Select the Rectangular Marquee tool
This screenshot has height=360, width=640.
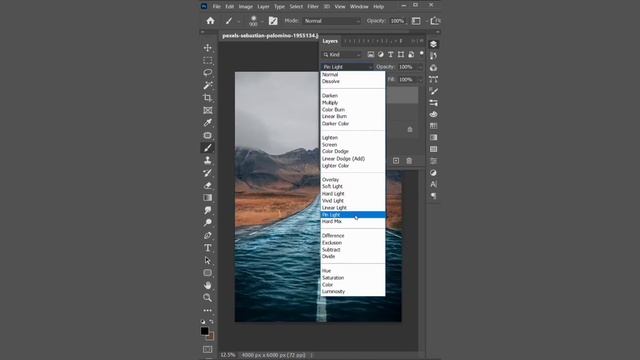(x=207, y=60)
